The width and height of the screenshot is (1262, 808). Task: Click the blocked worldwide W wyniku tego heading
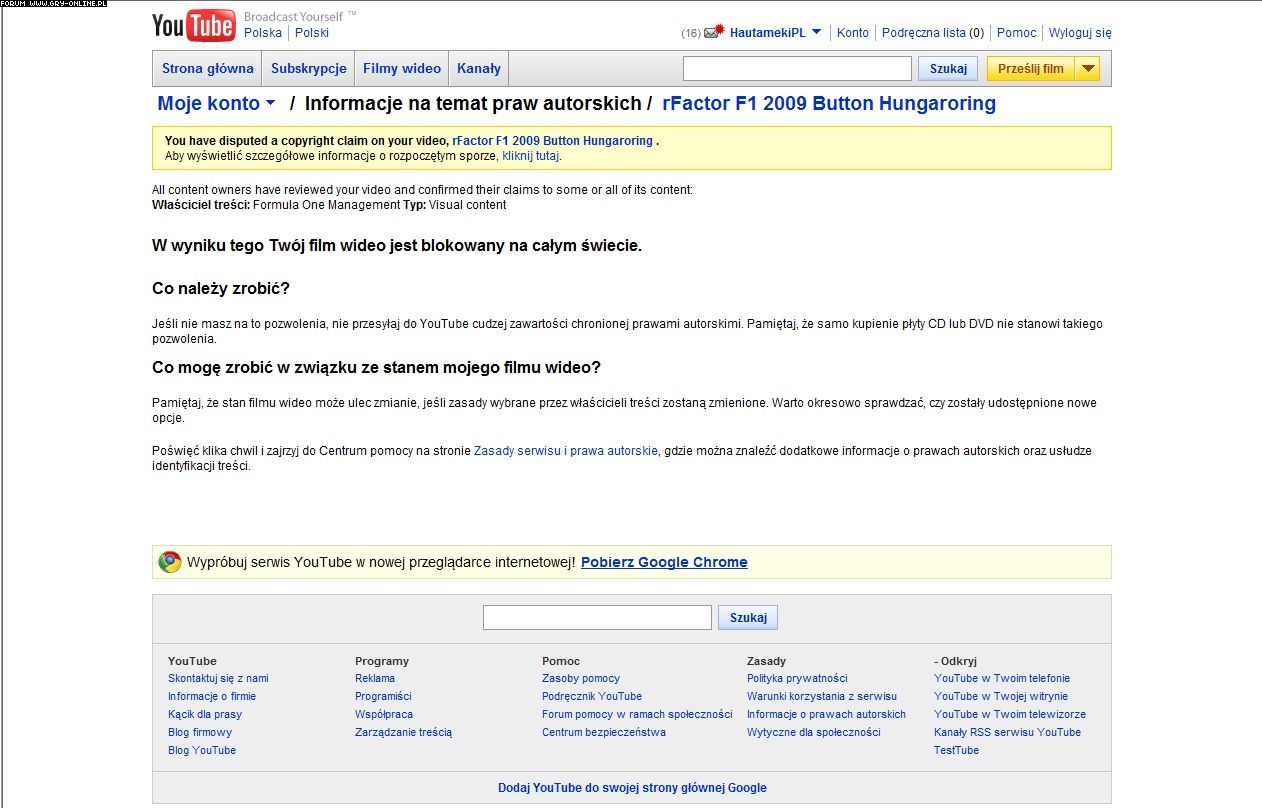tap(397, 245)
